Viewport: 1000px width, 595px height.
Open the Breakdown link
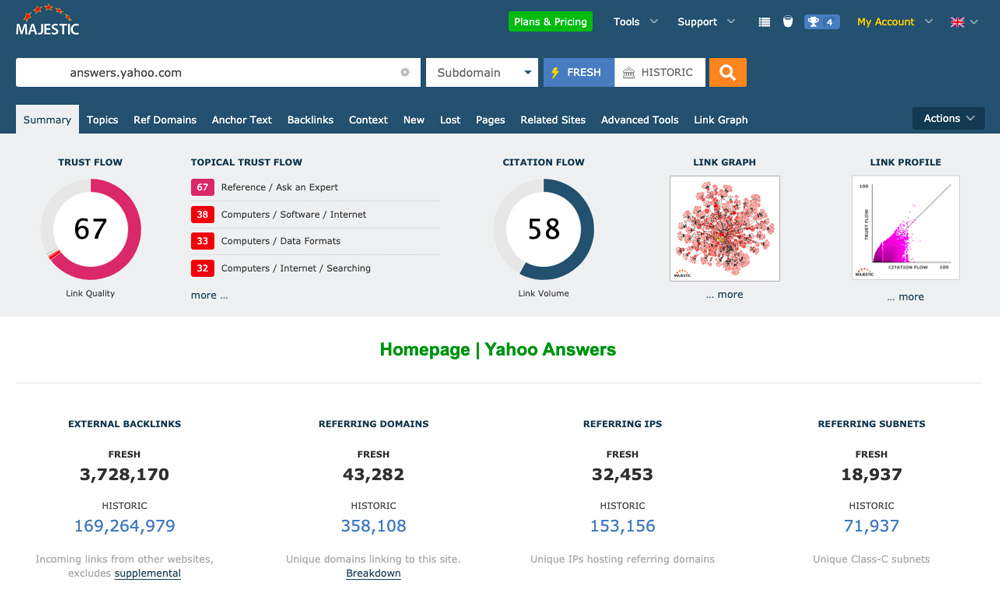point(373,573)
